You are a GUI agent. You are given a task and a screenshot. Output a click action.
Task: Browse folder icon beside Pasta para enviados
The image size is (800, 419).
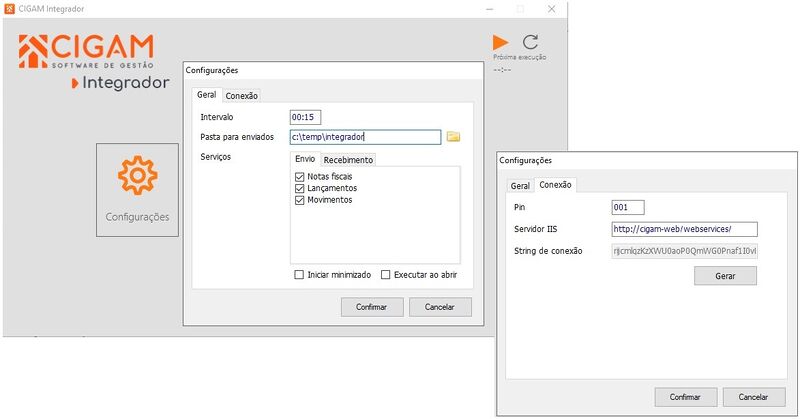(453, 136)
